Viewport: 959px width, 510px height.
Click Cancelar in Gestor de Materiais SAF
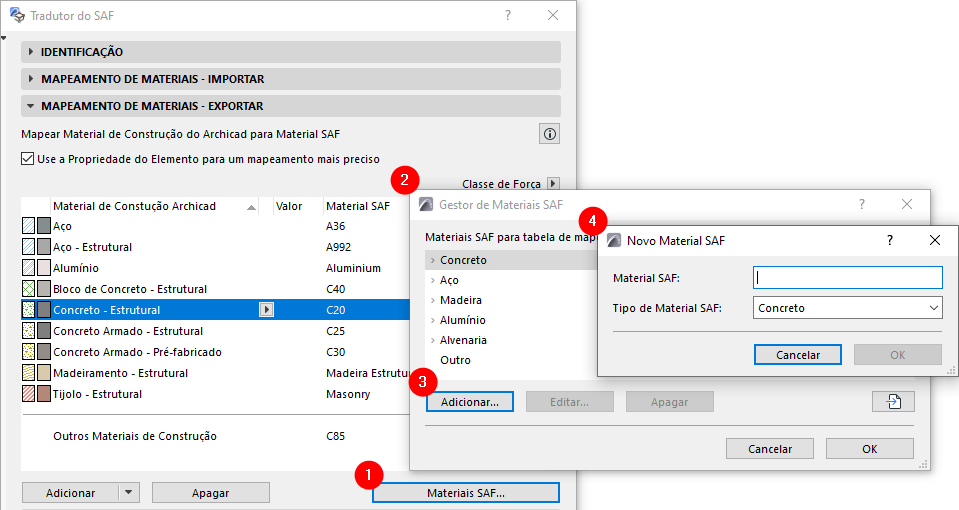770,449
